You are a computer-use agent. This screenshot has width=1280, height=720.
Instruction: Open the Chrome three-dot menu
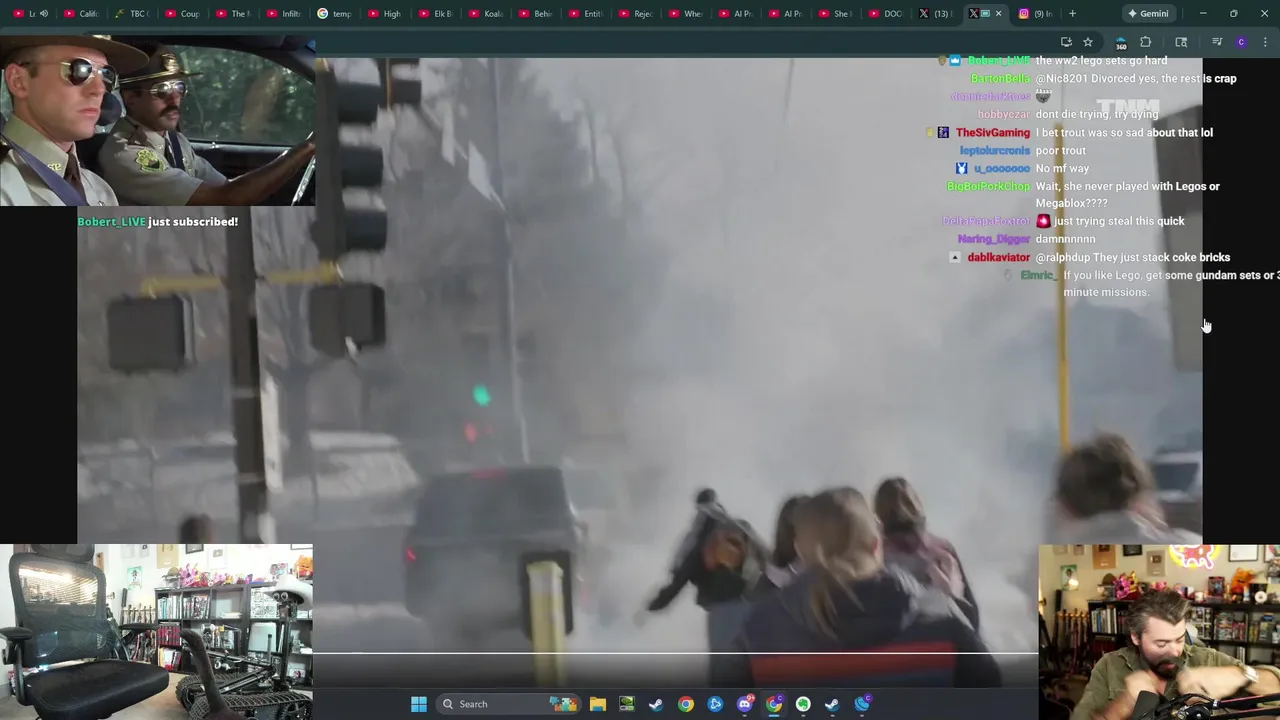coord(1265,42)
